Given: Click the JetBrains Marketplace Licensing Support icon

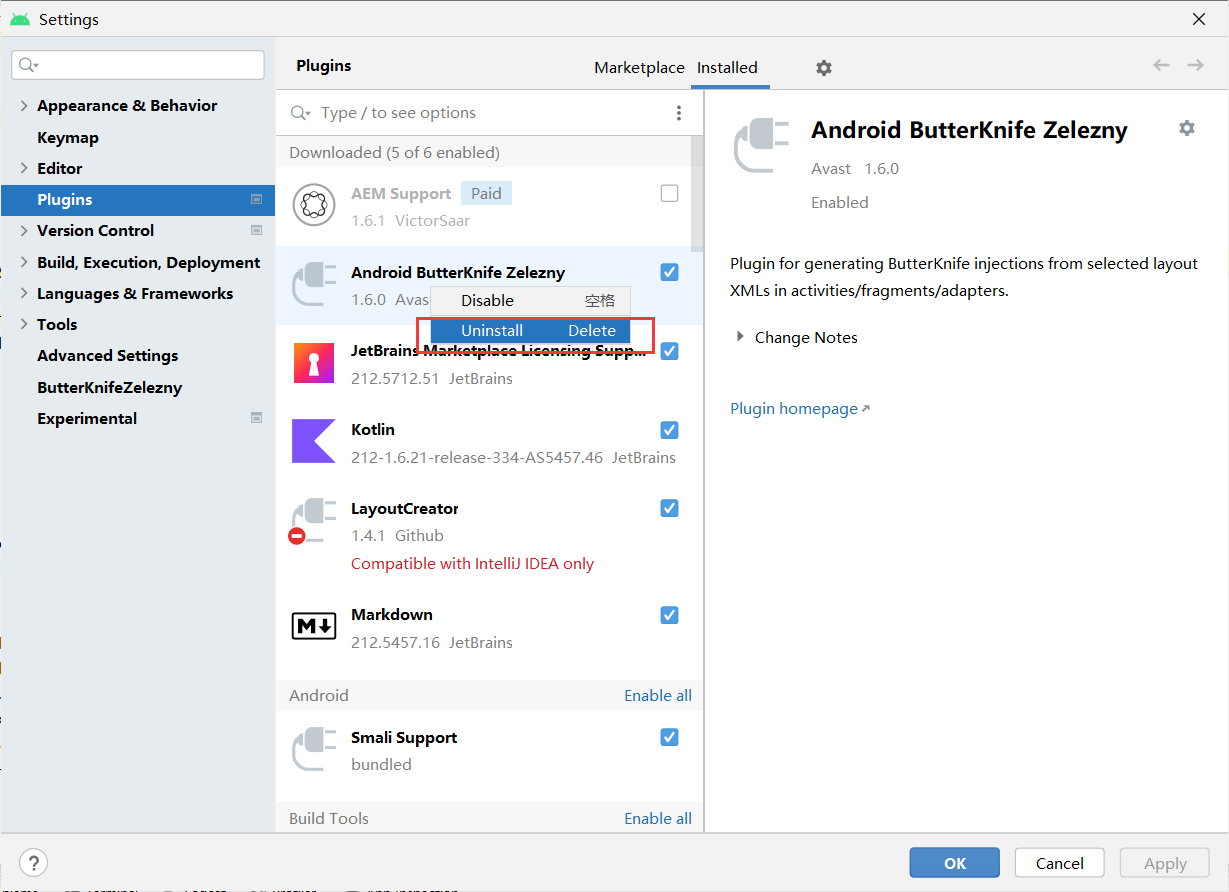Looking at the screenshot, I should 313,362.
